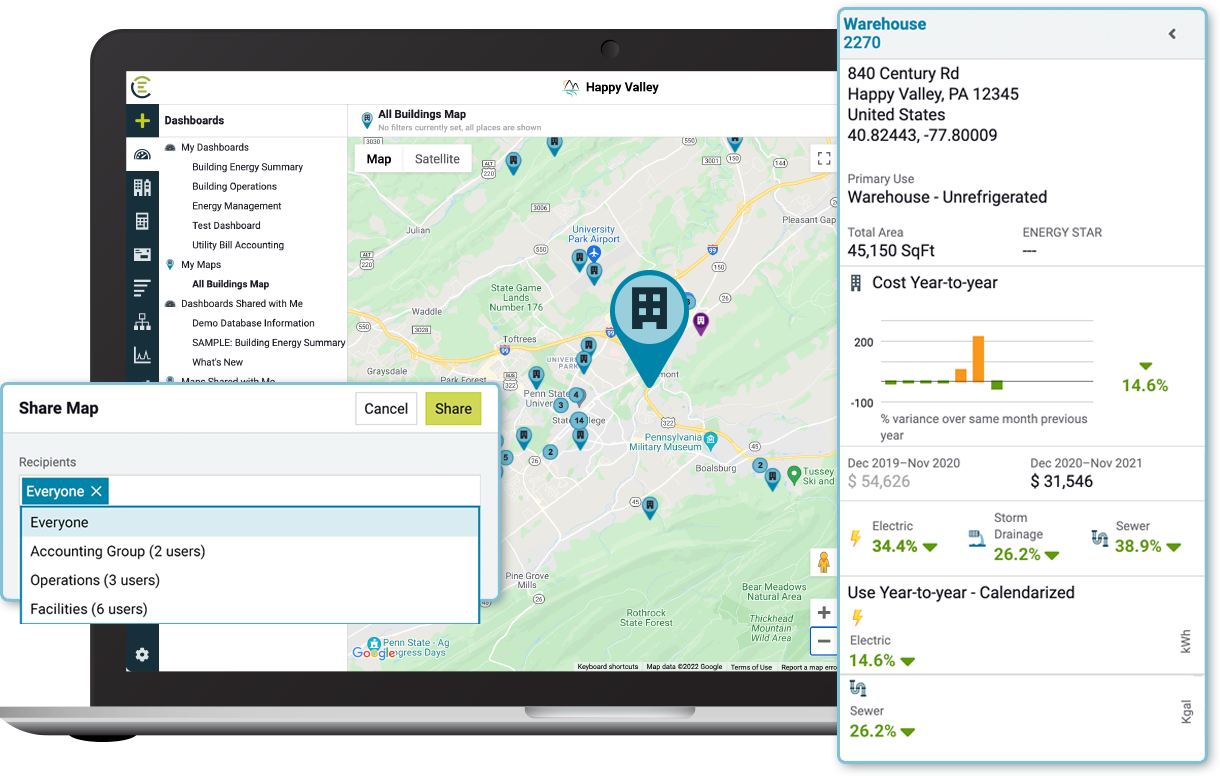Viewport: 1220px width, 776px height.
Task: Select the buildings icon in the sidebar
Action: (x=142, y=187)
